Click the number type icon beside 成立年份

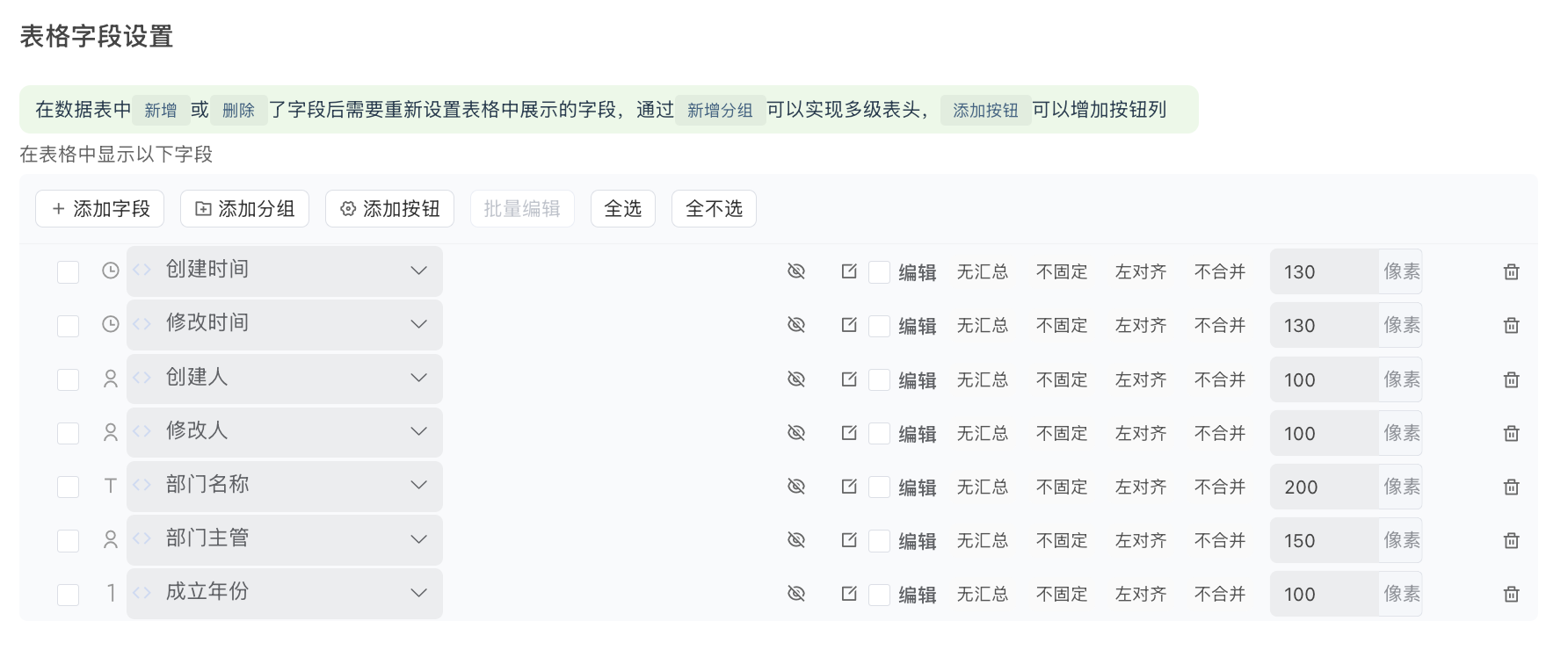coord(110,593)
